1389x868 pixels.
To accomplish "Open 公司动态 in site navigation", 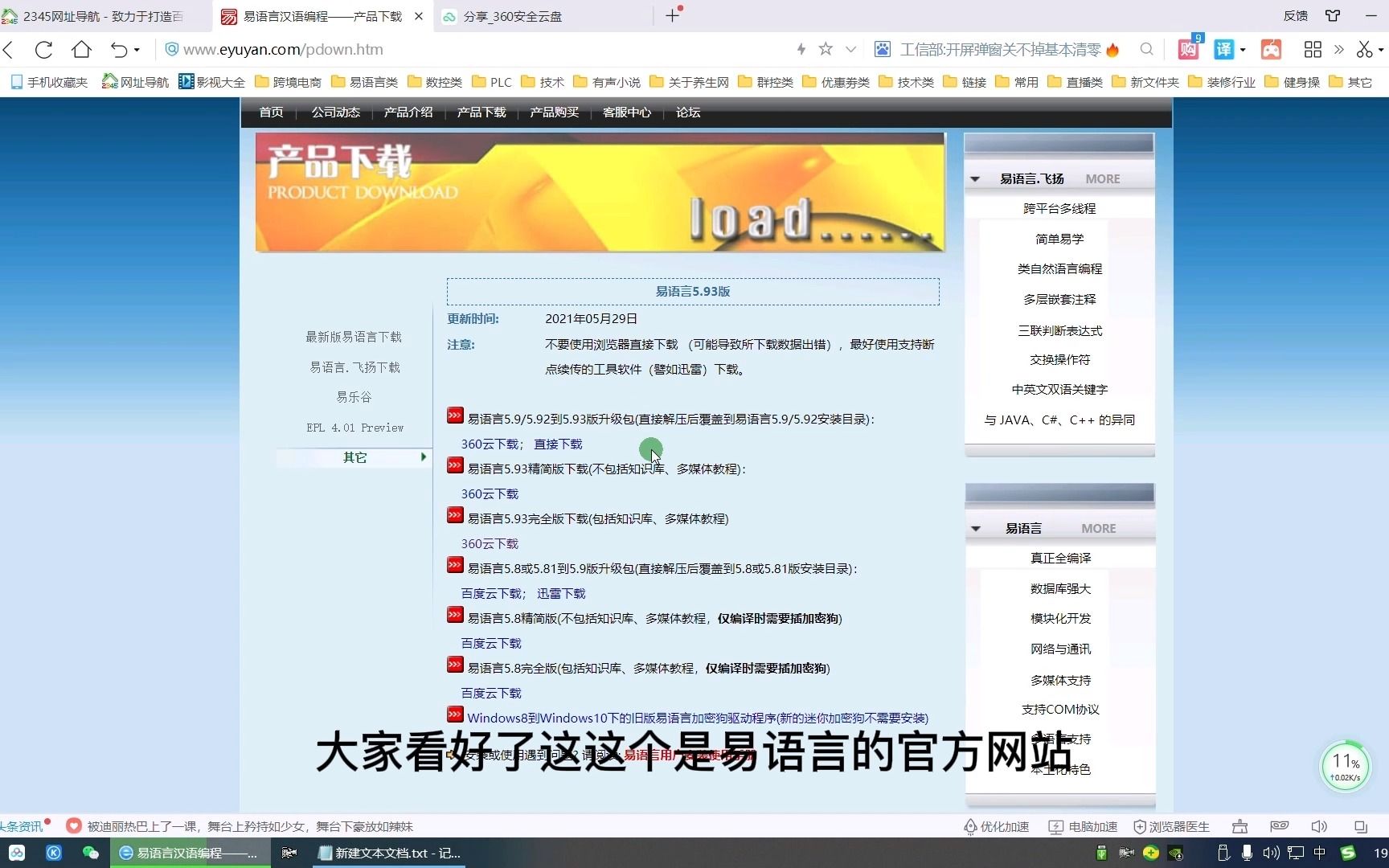I will click(x=336, y=112).
